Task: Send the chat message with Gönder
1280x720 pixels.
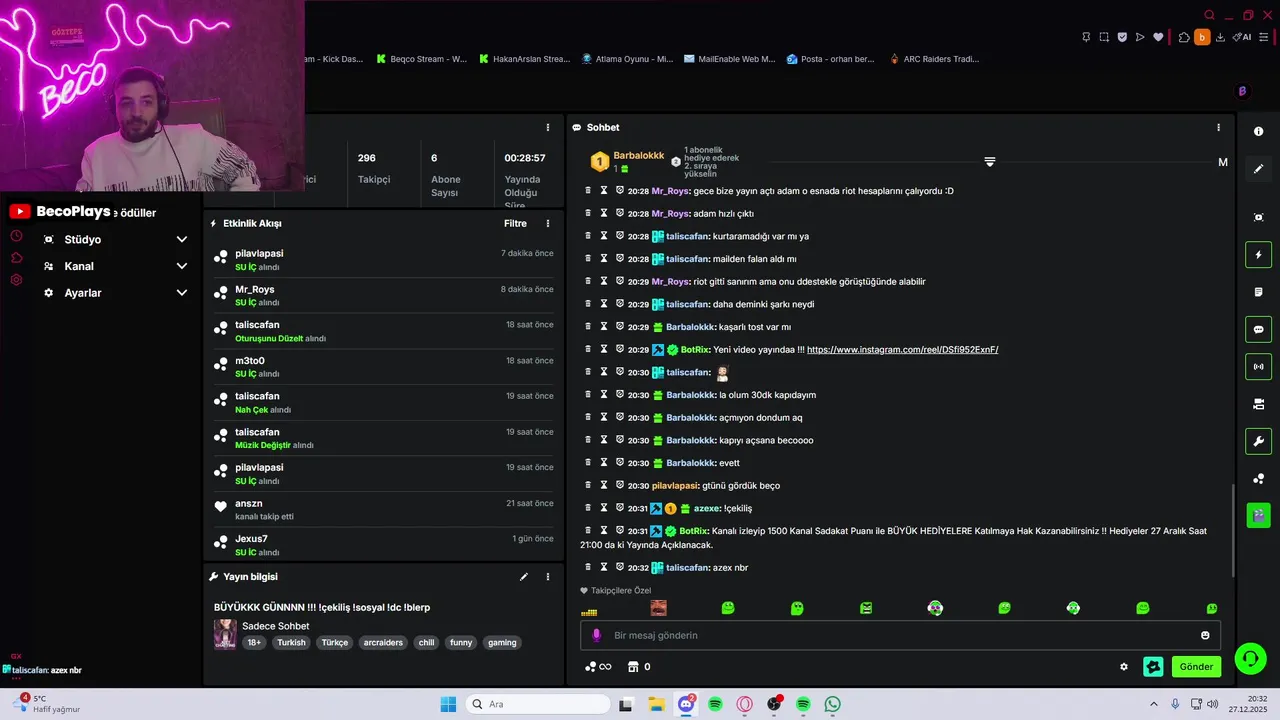Action: pyautogui.click(x=1196, y=667)
